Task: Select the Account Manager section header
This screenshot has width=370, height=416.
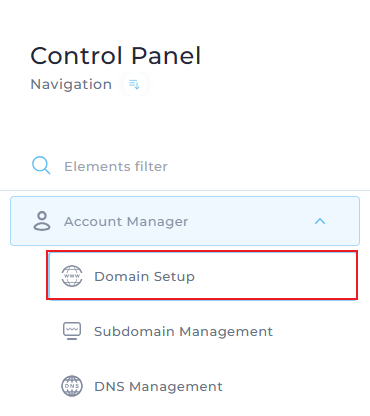Action: 185,221
